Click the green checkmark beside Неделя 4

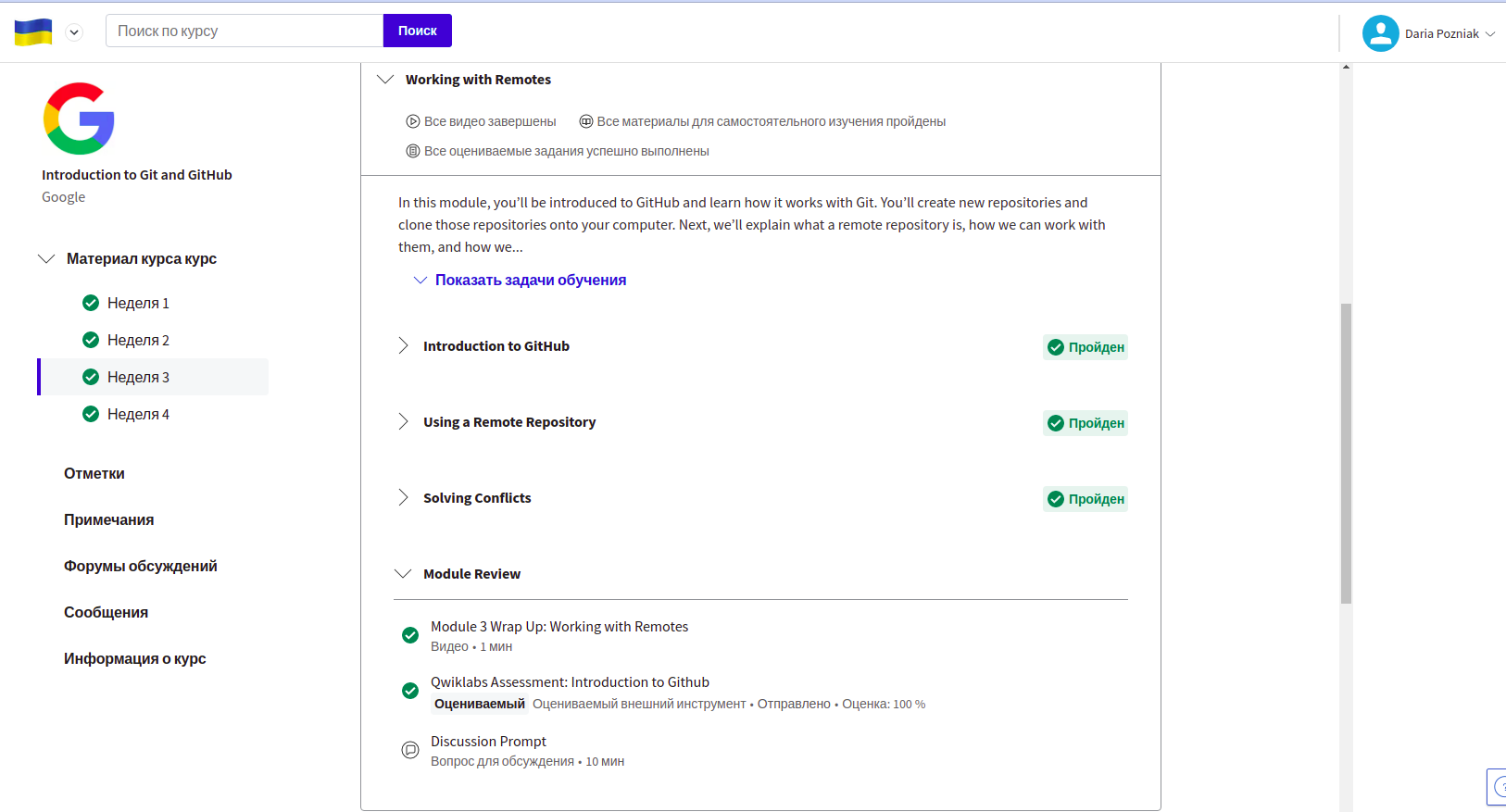tap(91, 414)
